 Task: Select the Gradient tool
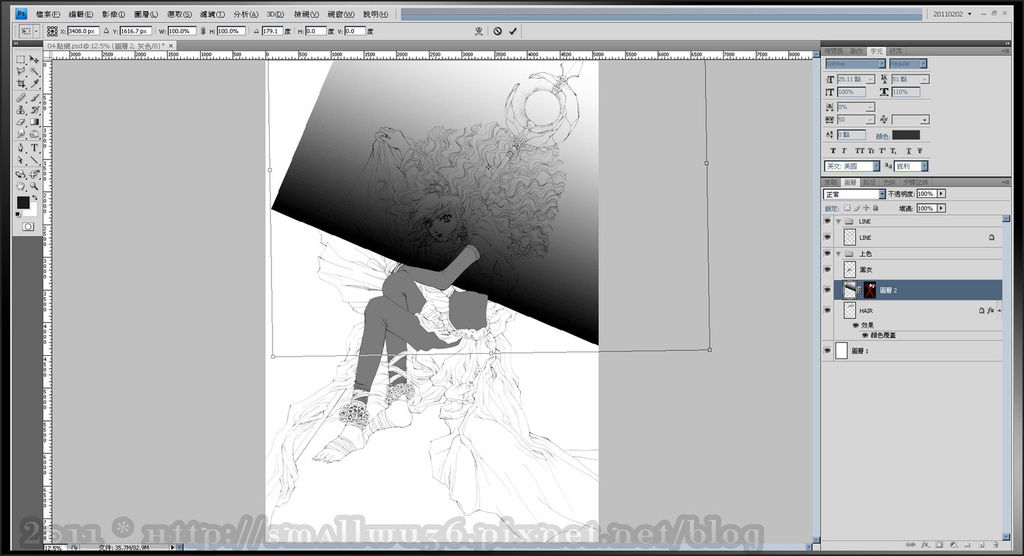[x=34, y=122]
